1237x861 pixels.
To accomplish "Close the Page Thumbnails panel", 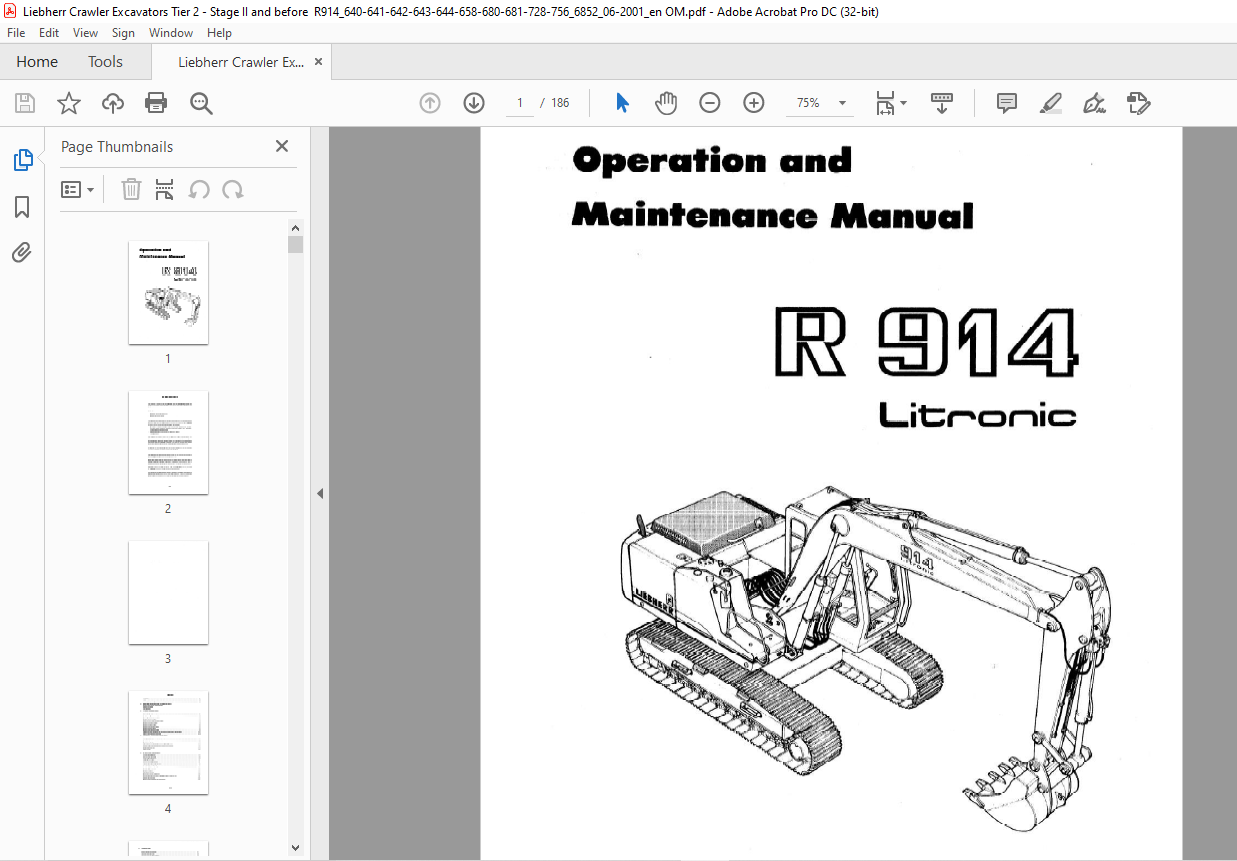I will [x=282, y=146].
